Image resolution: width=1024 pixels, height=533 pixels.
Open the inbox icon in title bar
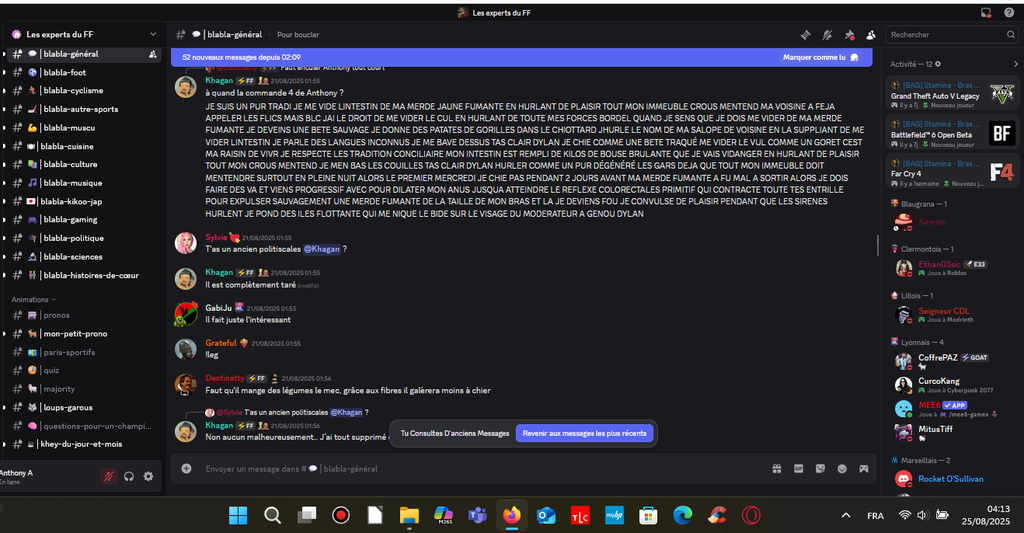point(986,12)
